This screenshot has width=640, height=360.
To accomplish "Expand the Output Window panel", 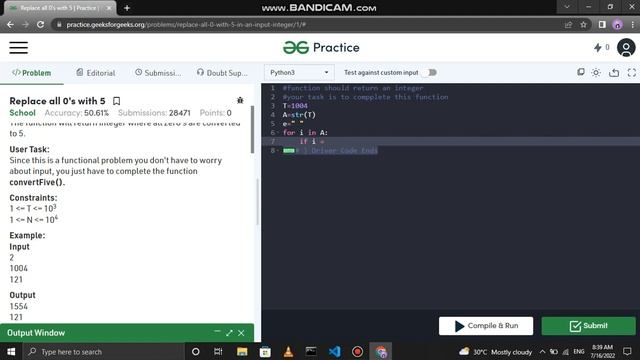I will [x=229, y=333].
